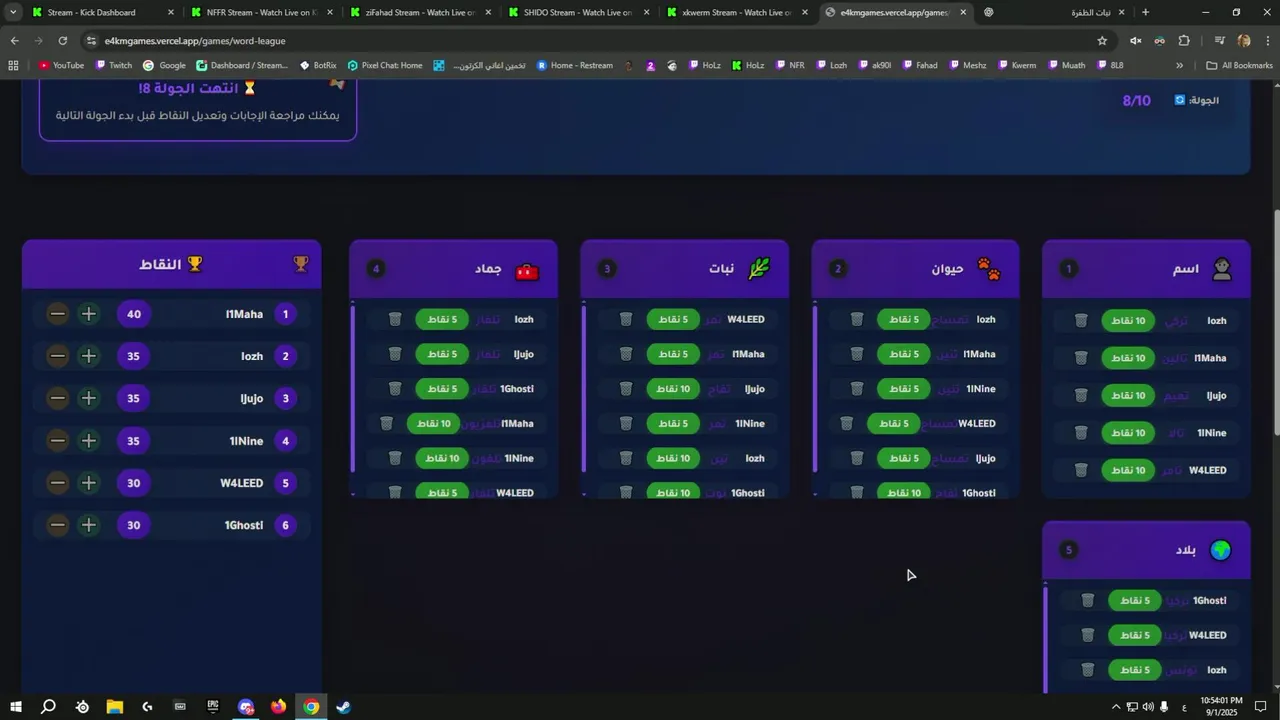Increase IJujo's score with plus

pos(89,398)
